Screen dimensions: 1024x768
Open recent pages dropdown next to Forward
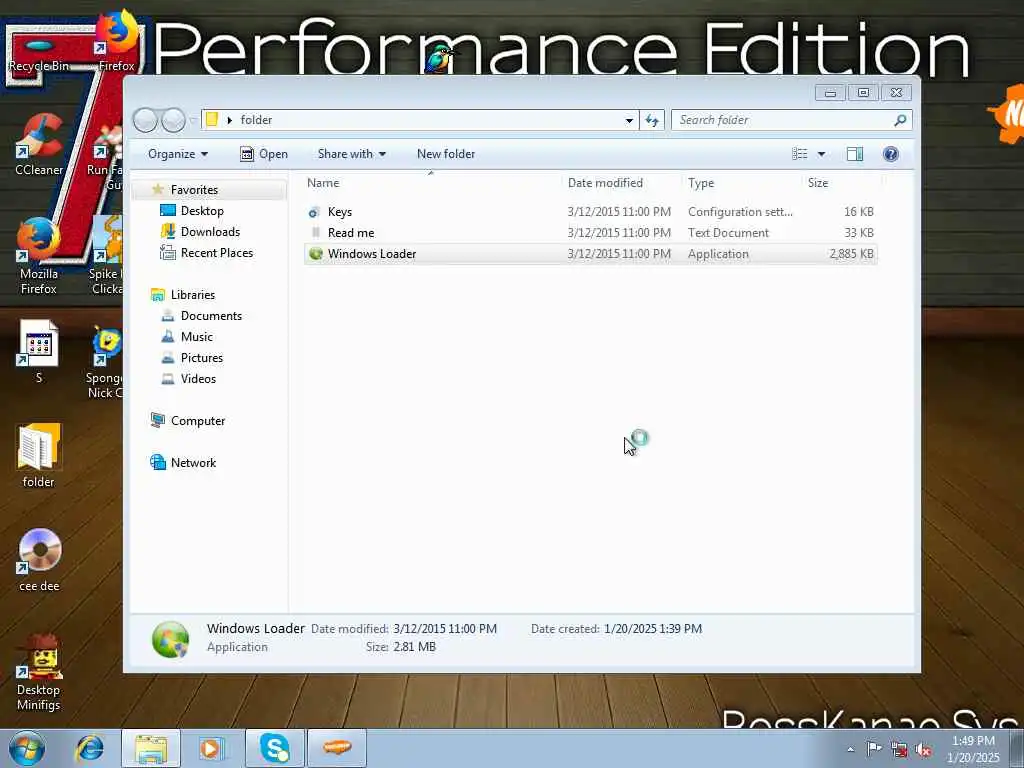coord(193,120)
